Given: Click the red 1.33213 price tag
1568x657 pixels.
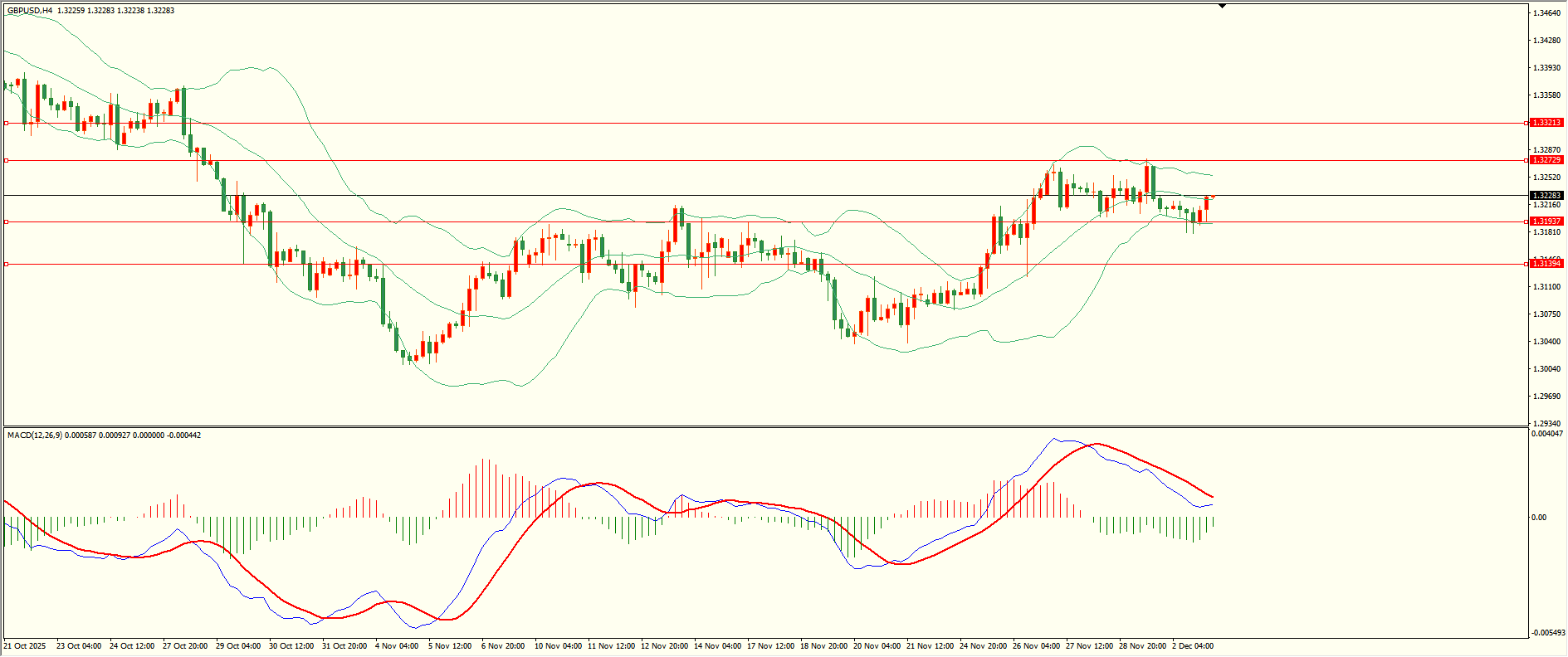Looking at the screenshot, I should click(1546, 123).
